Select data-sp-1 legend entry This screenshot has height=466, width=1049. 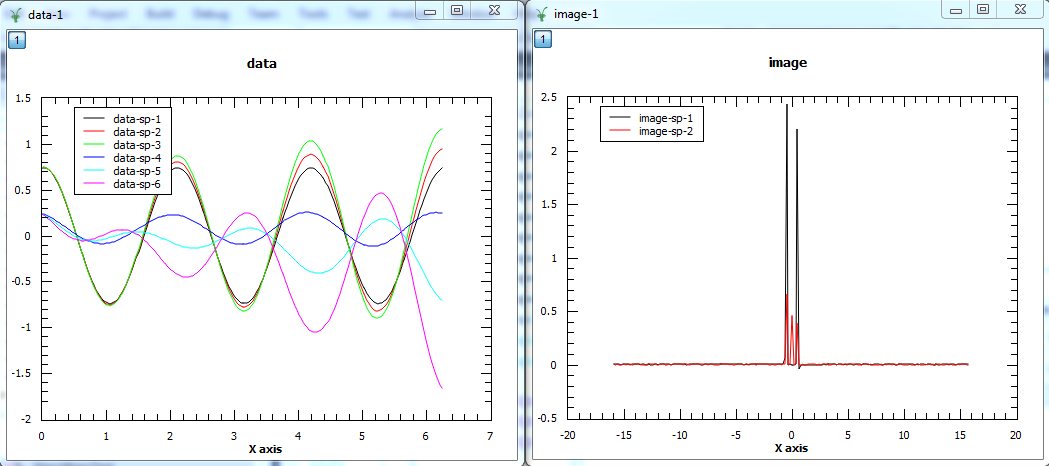coord(137,119)
